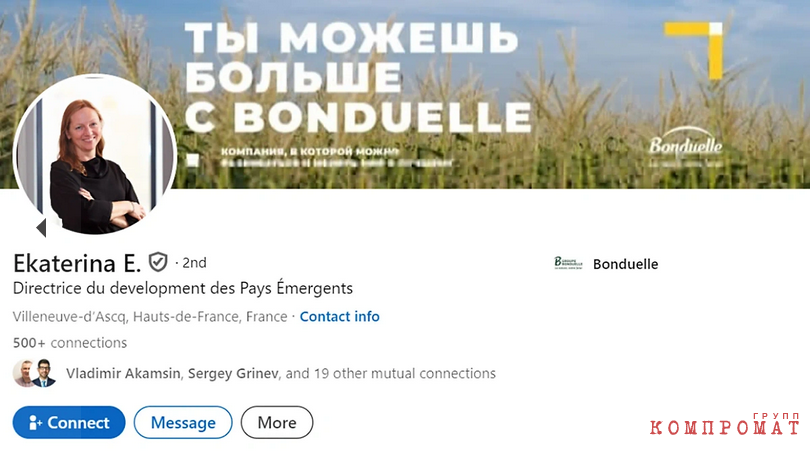Click the verification shield badge icon
Image resolution: width=810 pixels, height=455 pixels.
click(158, 262)
